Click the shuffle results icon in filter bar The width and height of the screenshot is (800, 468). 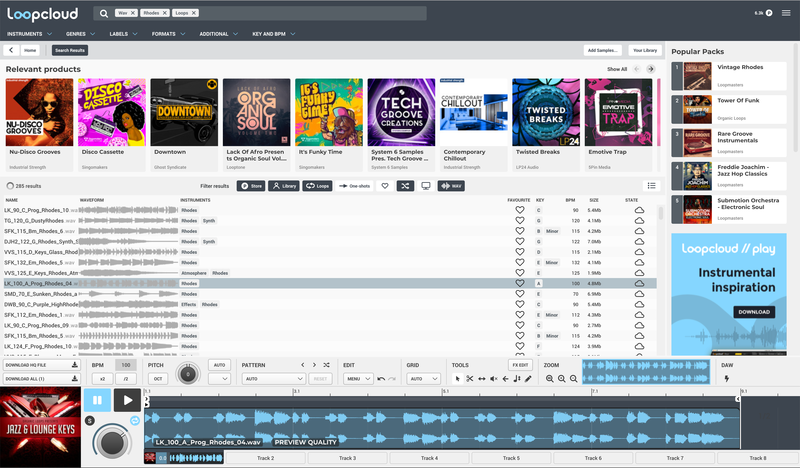click(x=404, y=186)
